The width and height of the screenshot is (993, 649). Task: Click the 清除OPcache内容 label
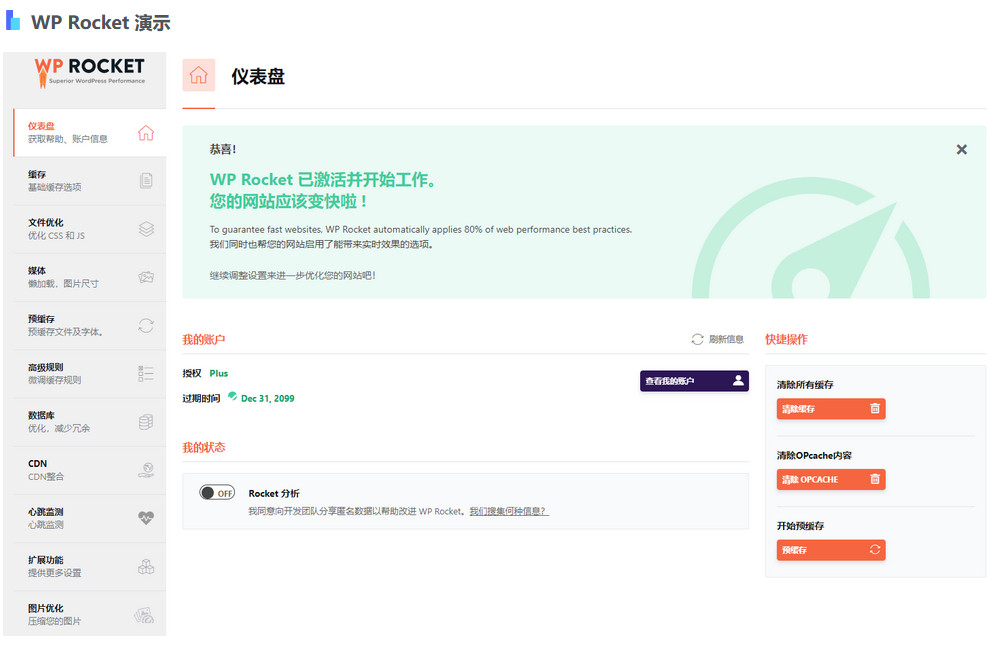pyautogui.click(x=814, y=455)
